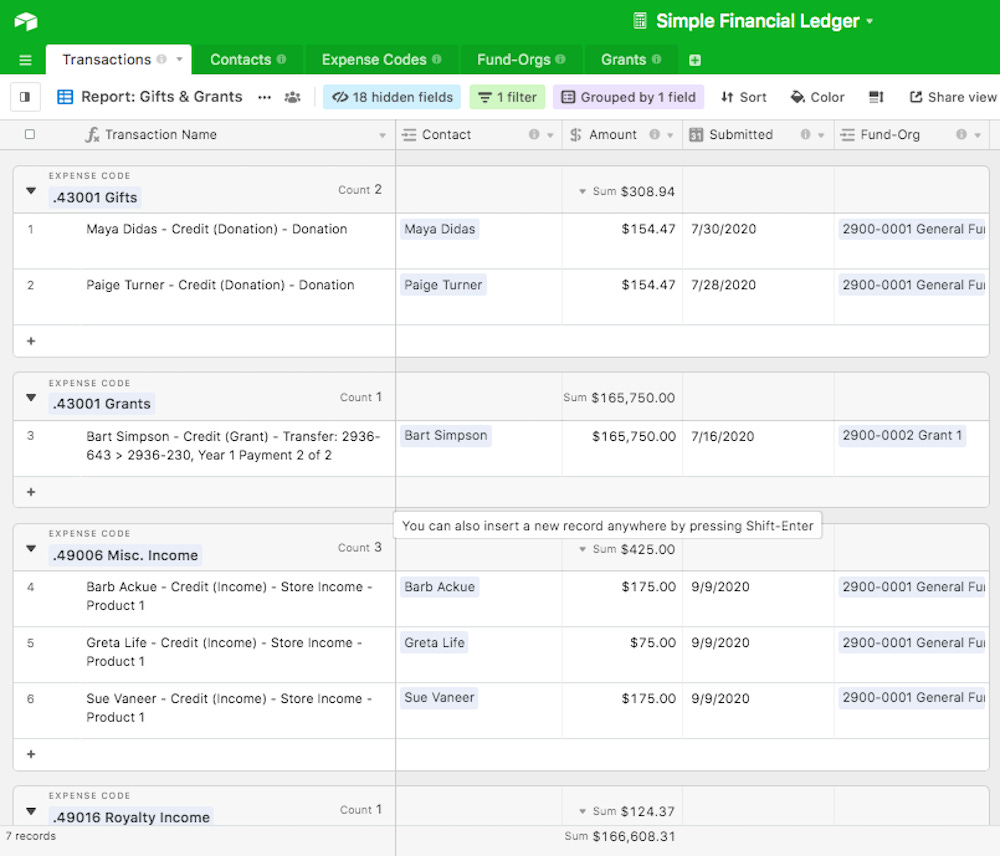This screenshot has height=856, width=1000.
Task: Add record in .43001 Gifts group
Action: (x=31, y=341)
